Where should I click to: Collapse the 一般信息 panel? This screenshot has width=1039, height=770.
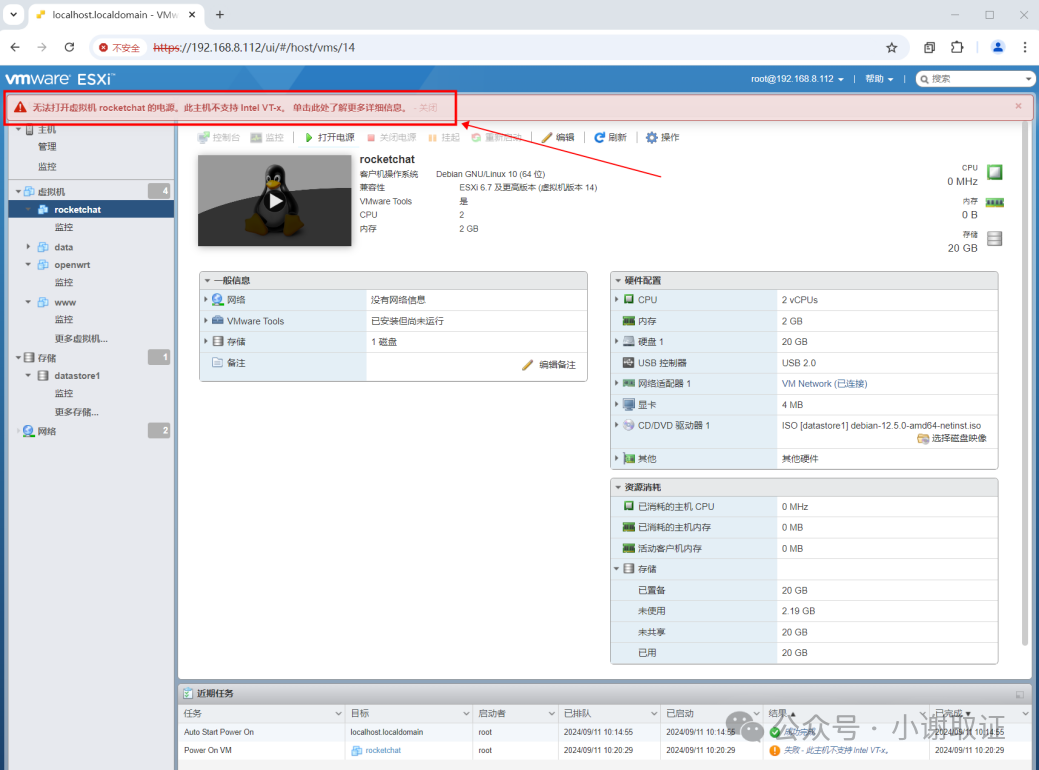tap(207, 280)
